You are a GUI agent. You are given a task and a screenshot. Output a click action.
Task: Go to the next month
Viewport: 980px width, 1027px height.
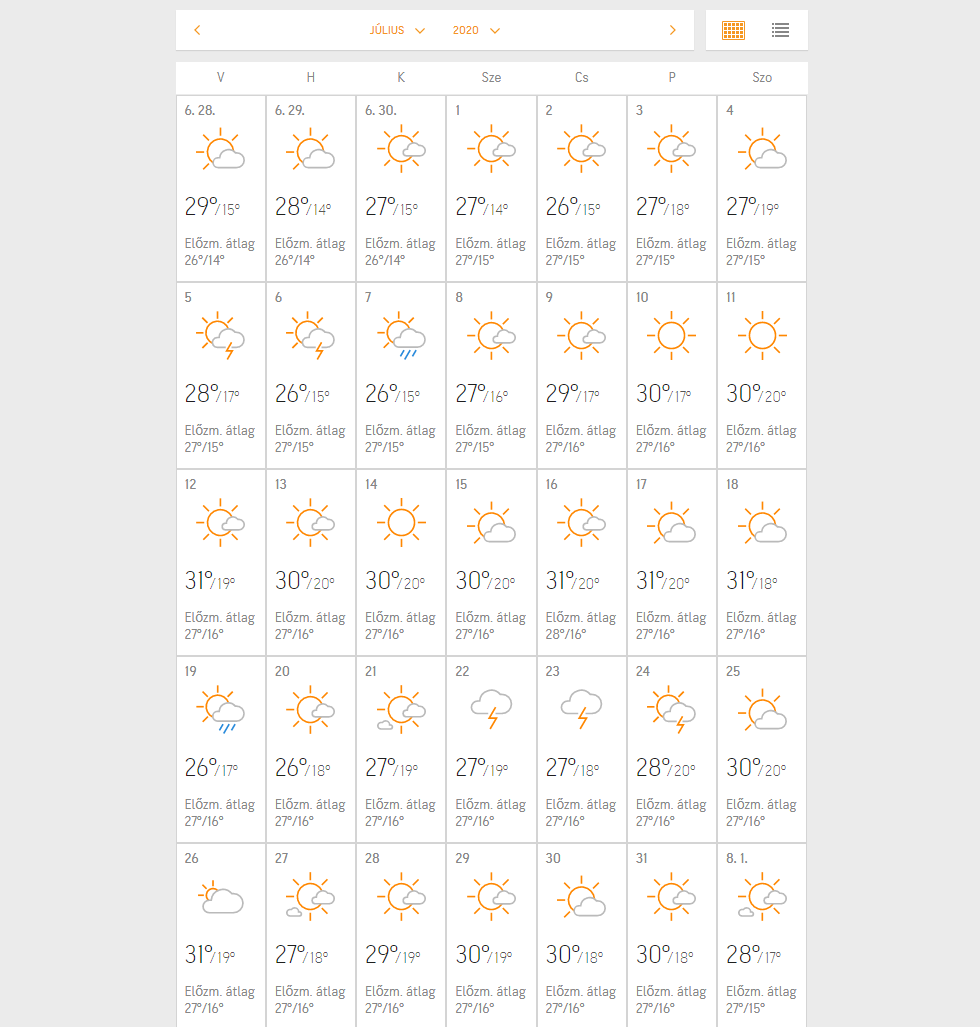click(673, 30)
